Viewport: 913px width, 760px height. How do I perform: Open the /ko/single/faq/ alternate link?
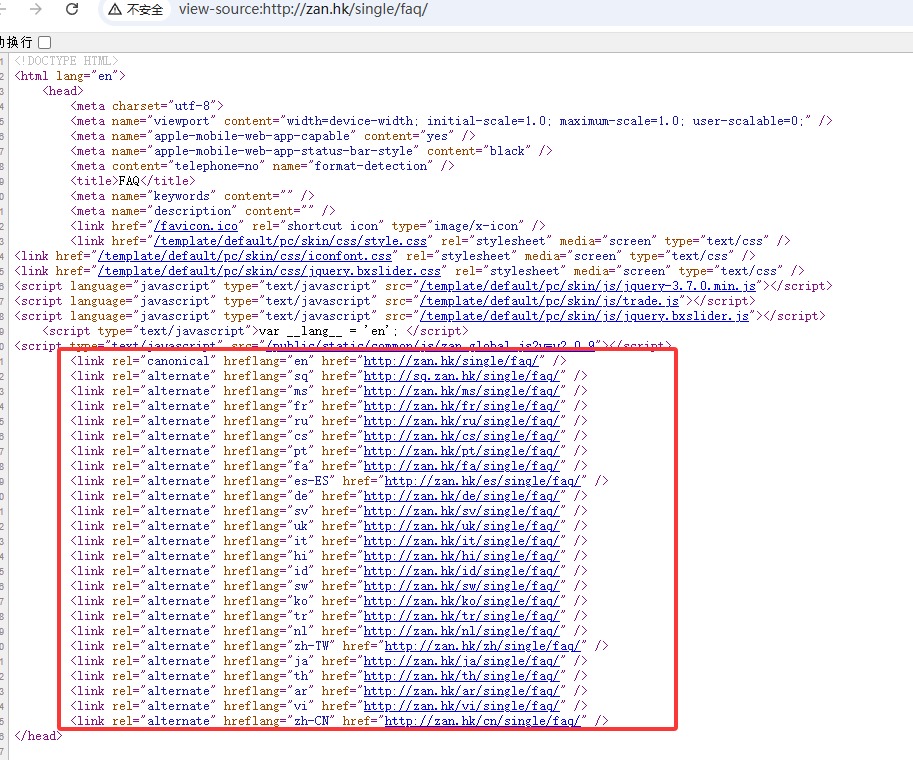tap(461, 601)
